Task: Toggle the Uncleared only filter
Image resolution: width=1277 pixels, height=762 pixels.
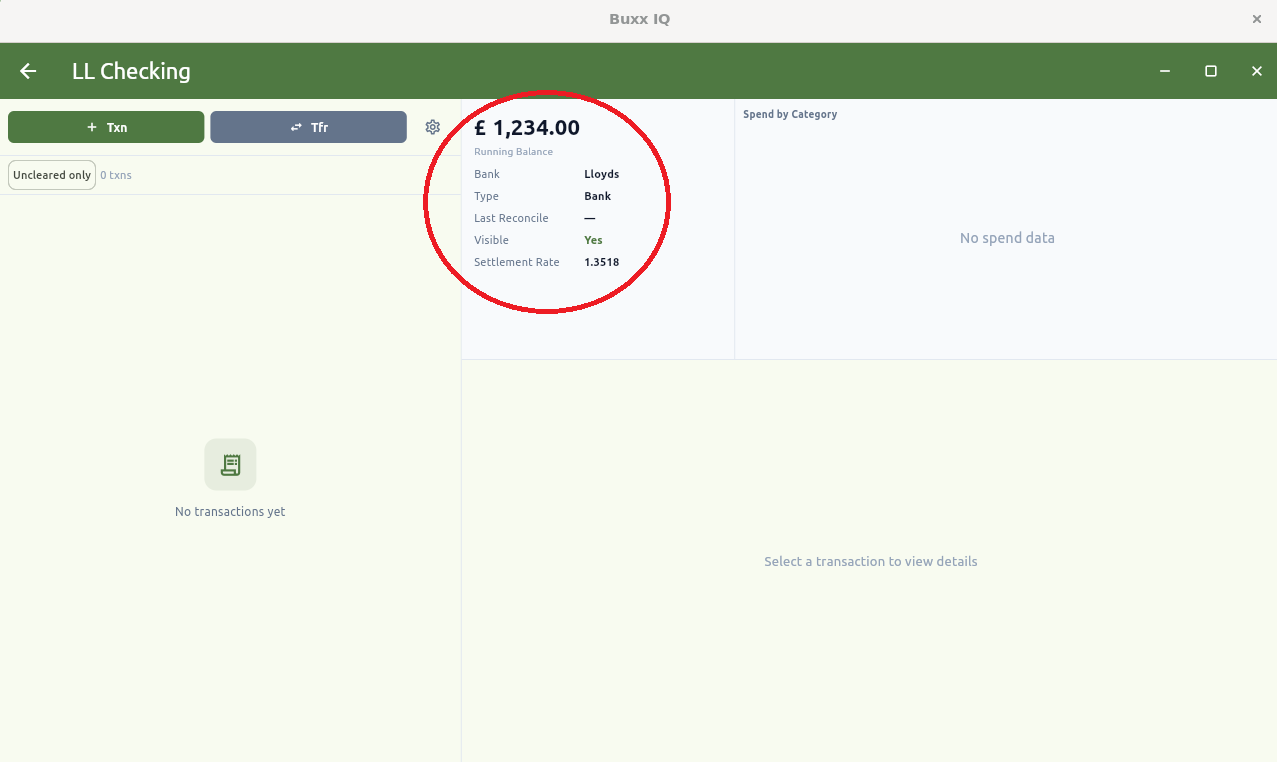Action: pyautogui.click(x=52, y=175)
